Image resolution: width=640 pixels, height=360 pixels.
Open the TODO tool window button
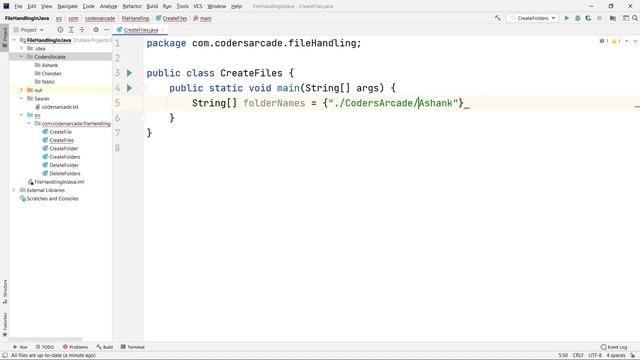pos(45,347)
